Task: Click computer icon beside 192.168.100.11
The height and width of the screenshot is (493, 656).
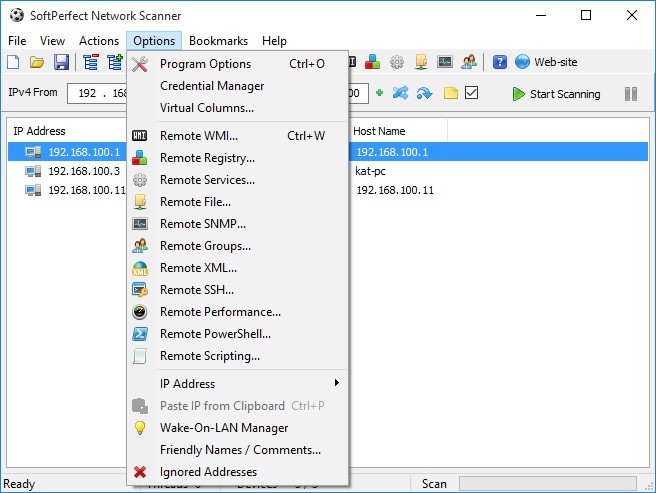Action: tap(33, 190)
